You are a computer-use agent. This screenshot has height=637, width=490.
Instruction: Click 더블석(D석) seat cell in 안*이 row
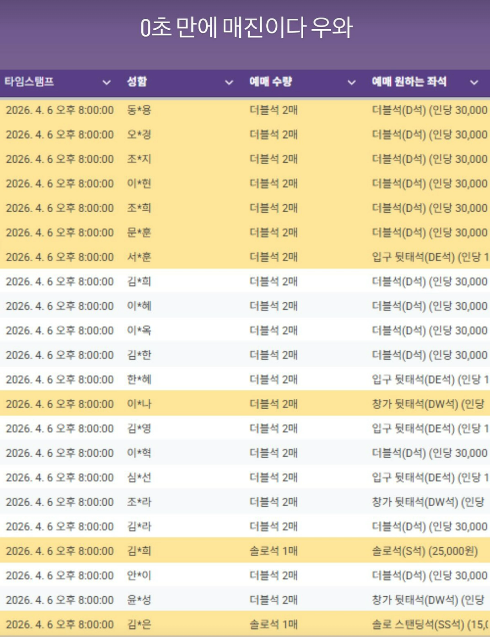[x=429, y=575]
